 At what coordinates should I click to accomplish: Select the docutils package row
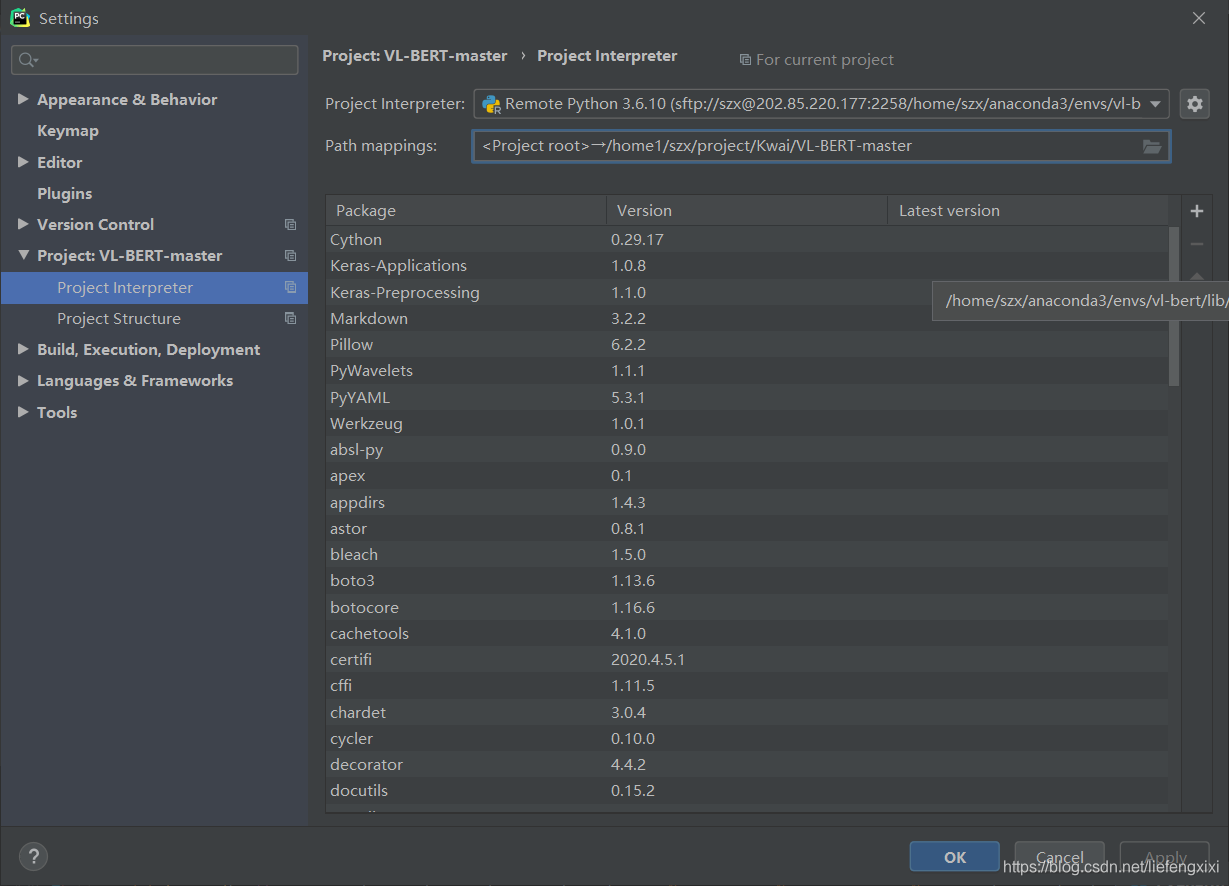747,791
